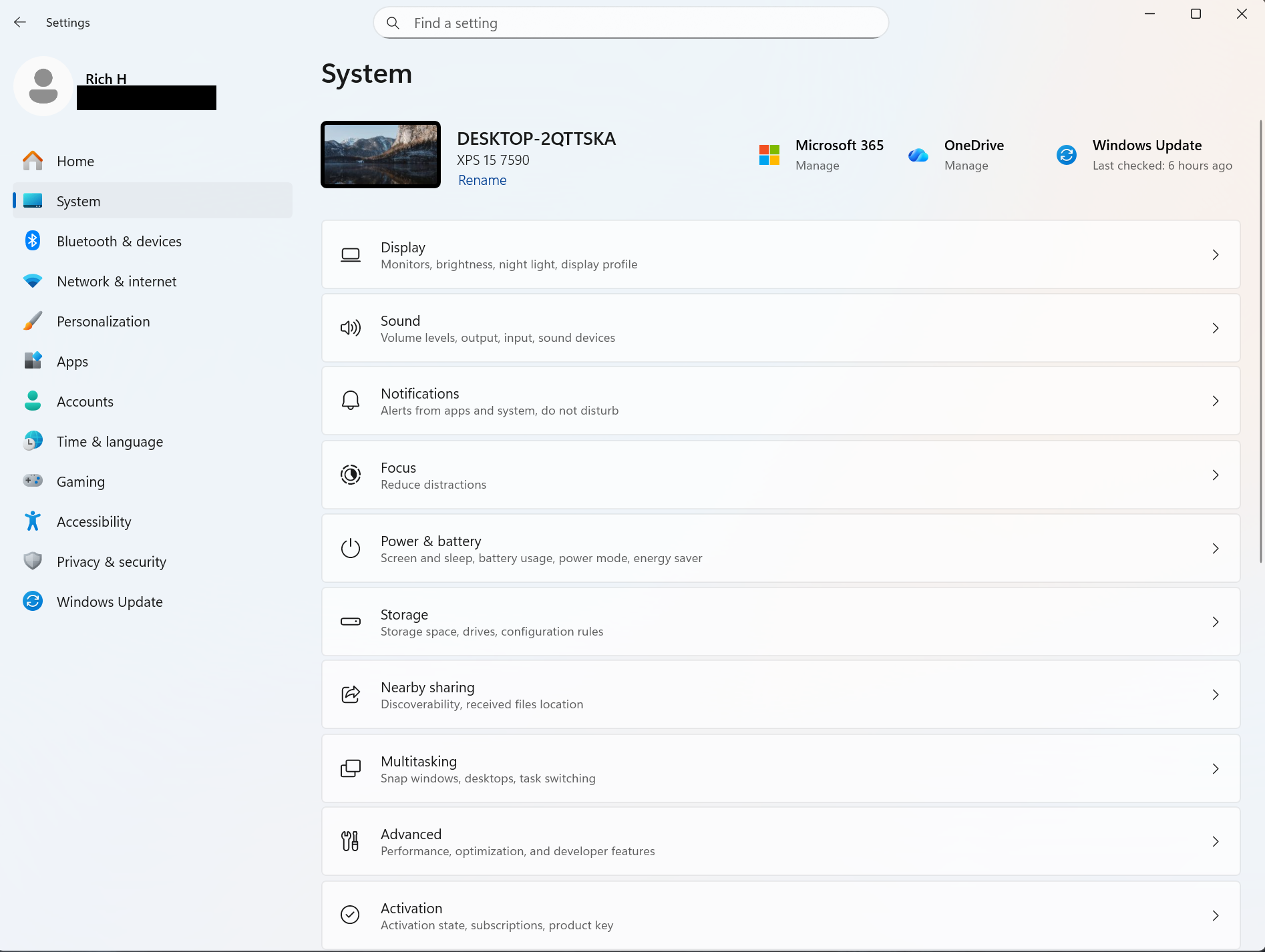
Task: Expand the Display settings chevron
Action: click(x=1216, y=255)
